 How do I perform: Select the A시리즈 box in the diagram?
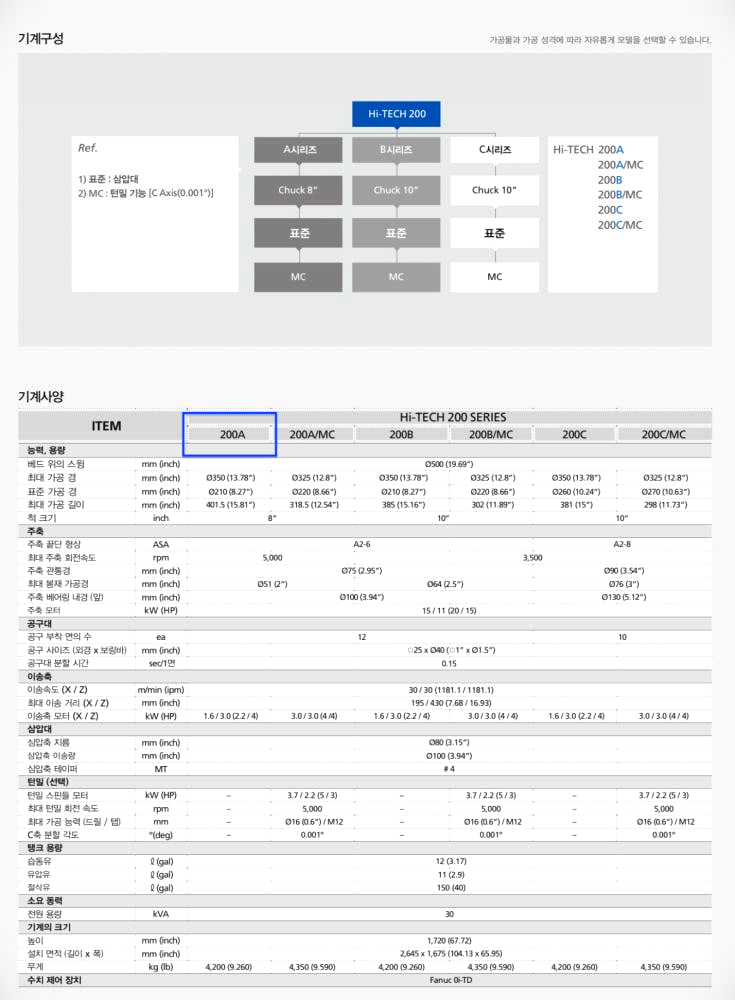pyautogui.click(x=298, y=150)
